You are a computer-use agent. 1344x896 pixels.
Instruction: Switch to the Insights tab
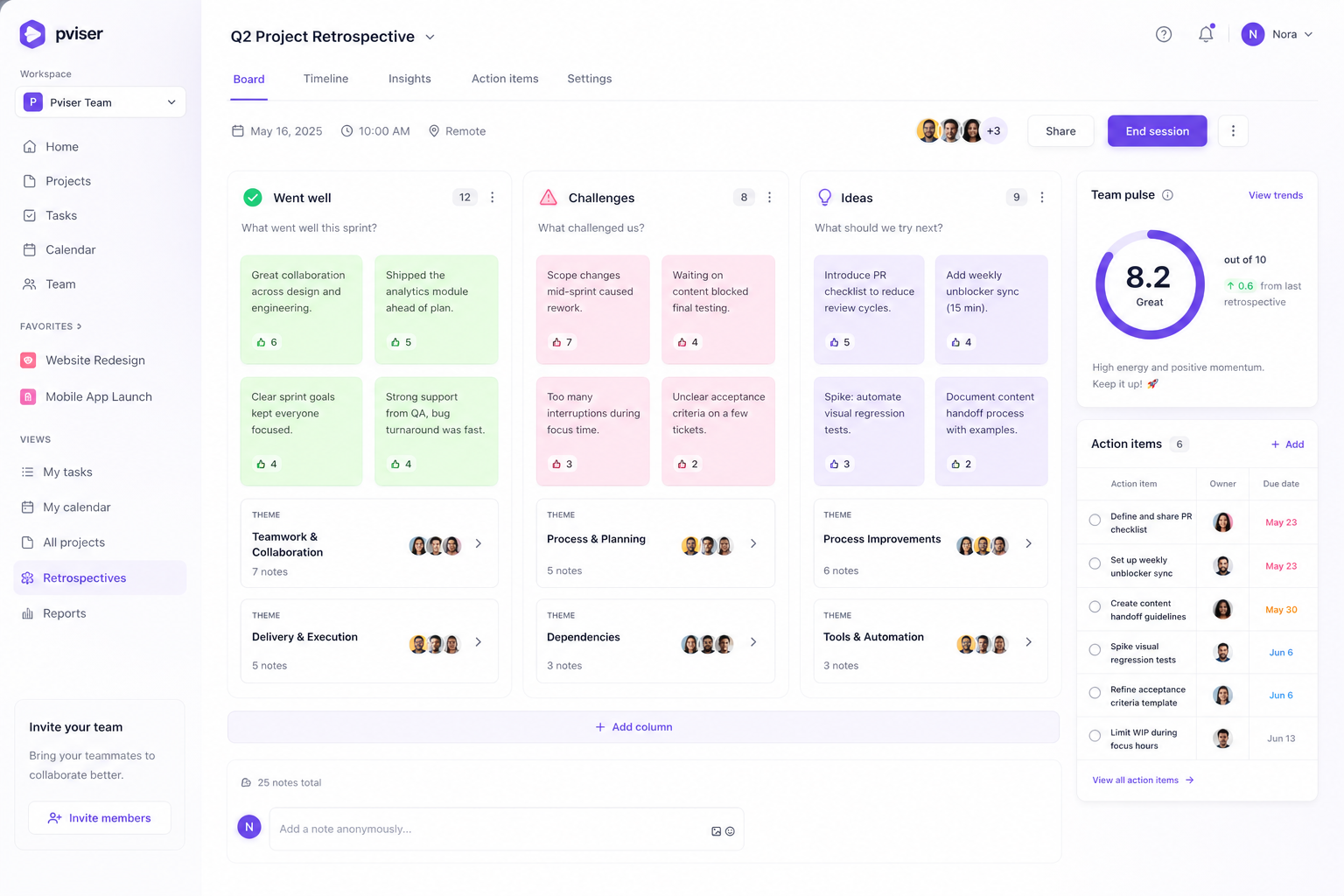(409, 79)
